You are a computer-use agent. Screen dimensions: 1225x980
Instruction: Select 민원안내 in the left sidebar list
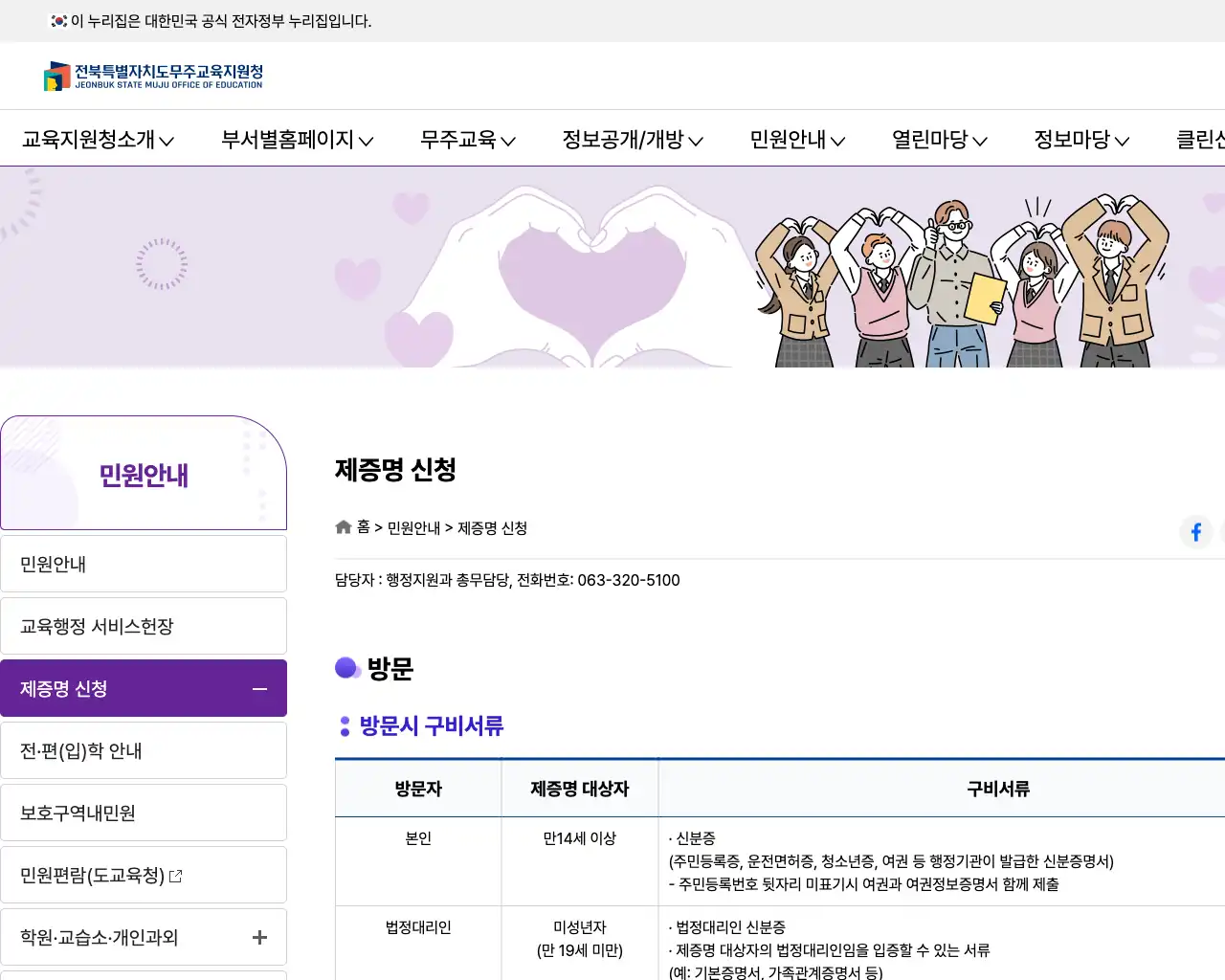click(x=144, y=564)
